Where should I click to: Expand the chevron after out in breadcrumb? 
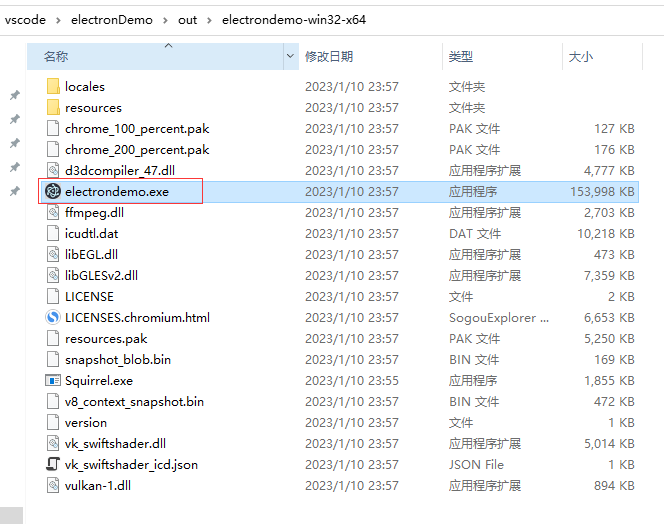click(209, 21)
